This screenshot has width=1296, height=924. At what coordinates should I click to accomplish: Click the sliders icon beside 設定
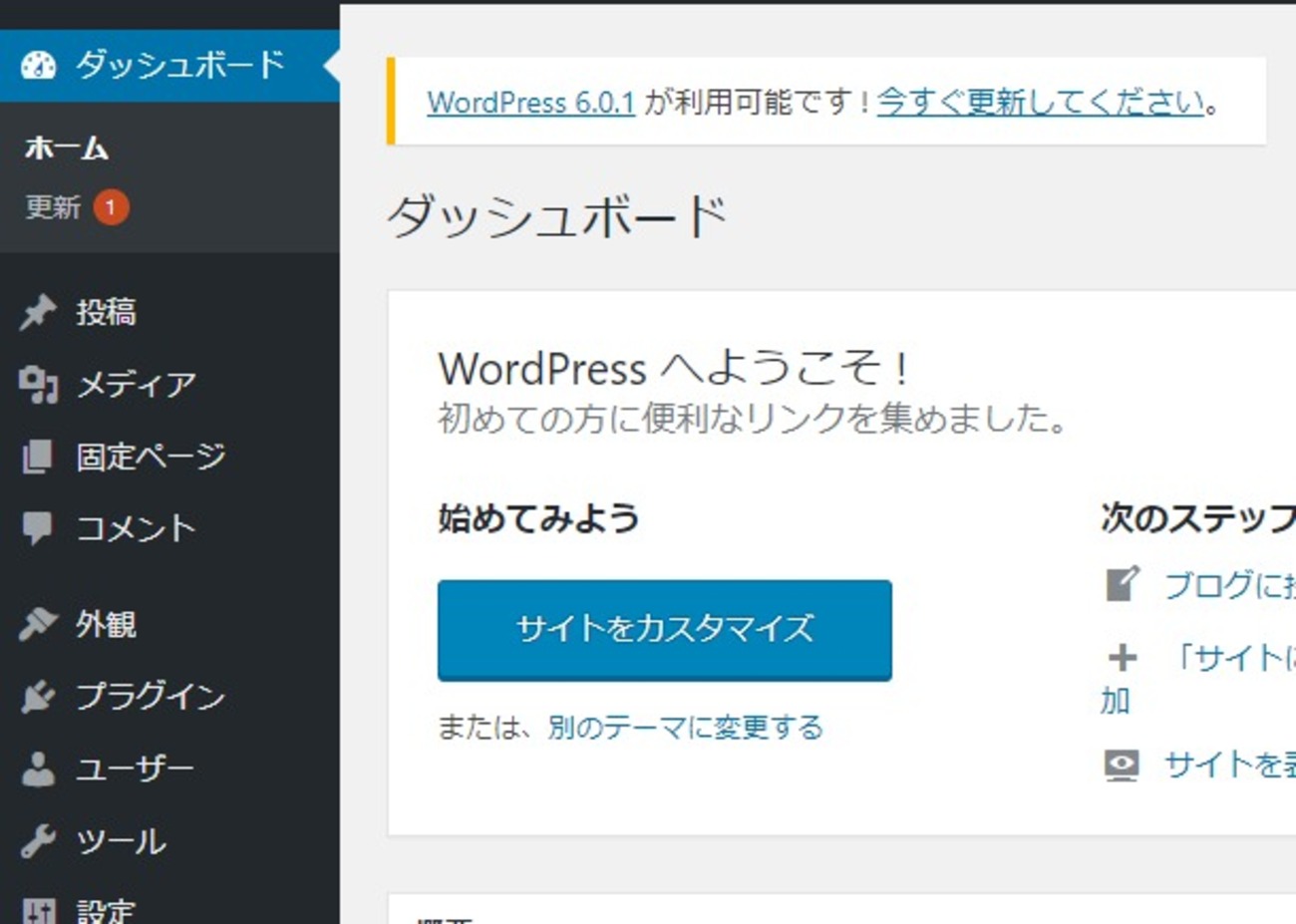(x=39, y=910)
